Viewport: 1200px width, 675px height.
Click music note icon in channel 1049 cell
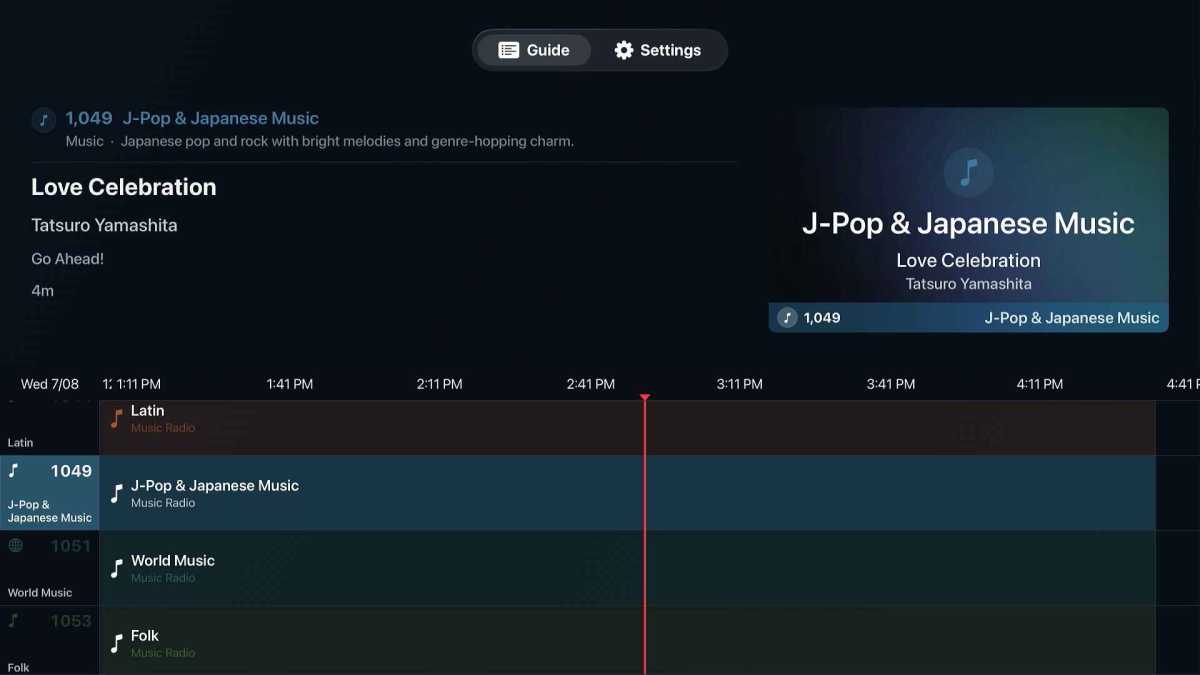coord(14,470)
